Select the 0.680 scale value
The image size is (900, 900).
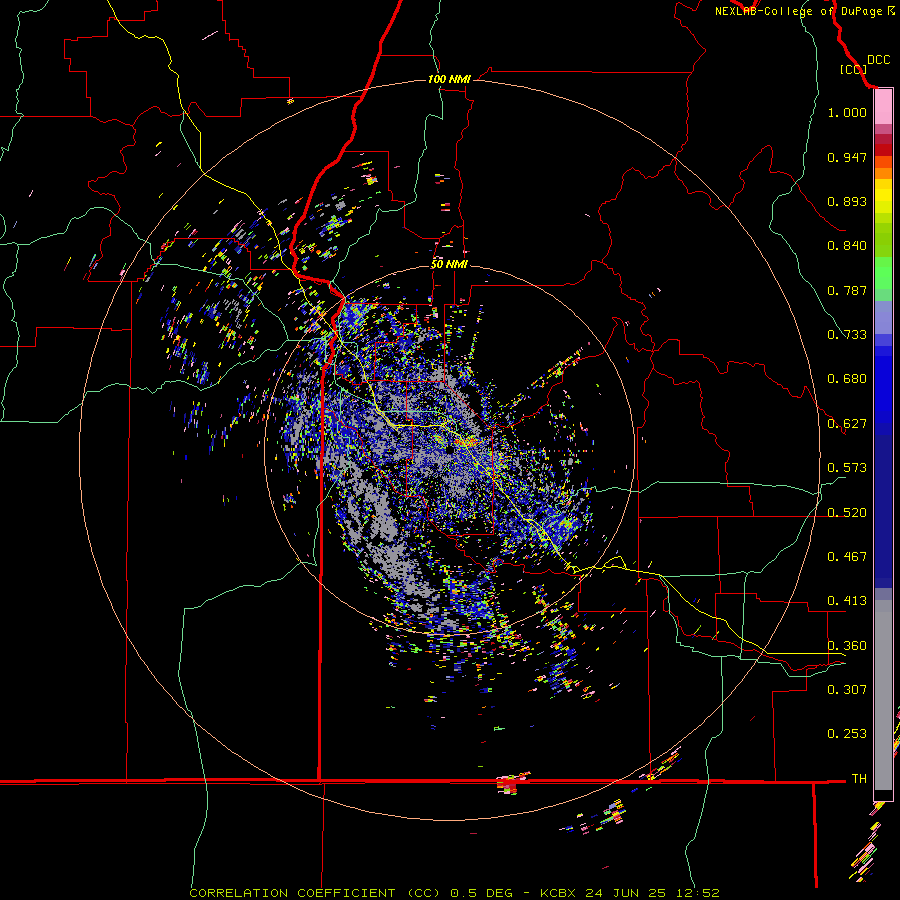click(x=847, y=379)
